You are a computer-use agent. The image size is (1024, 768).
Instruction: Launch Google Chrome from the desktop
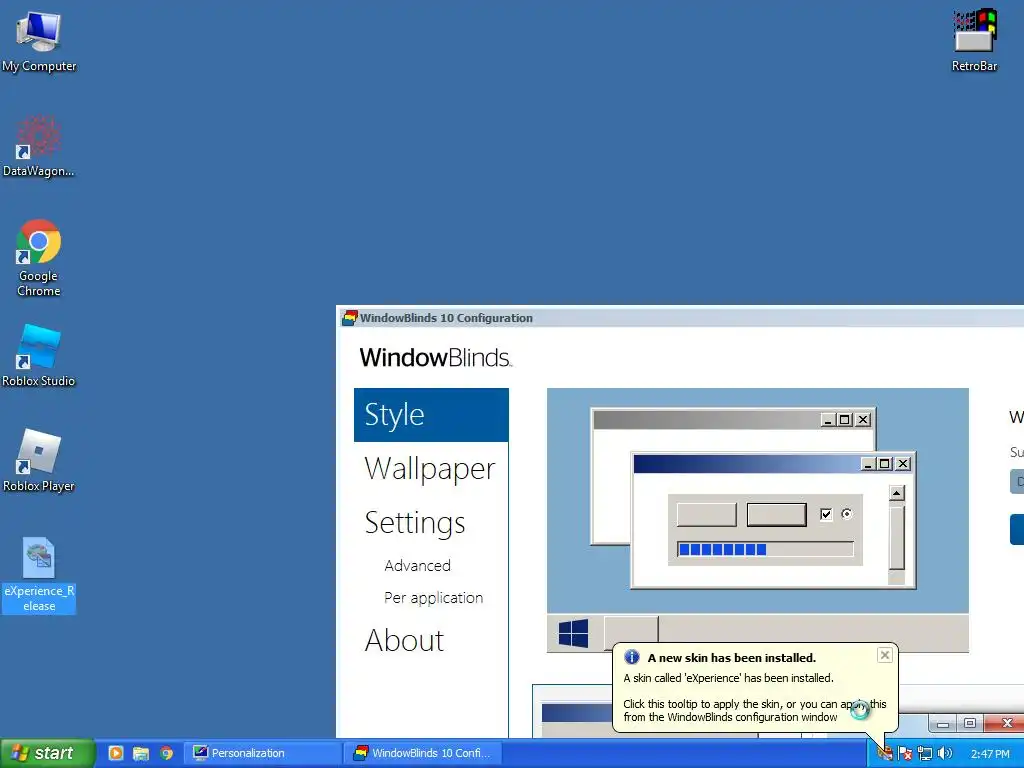coord(39,258)
